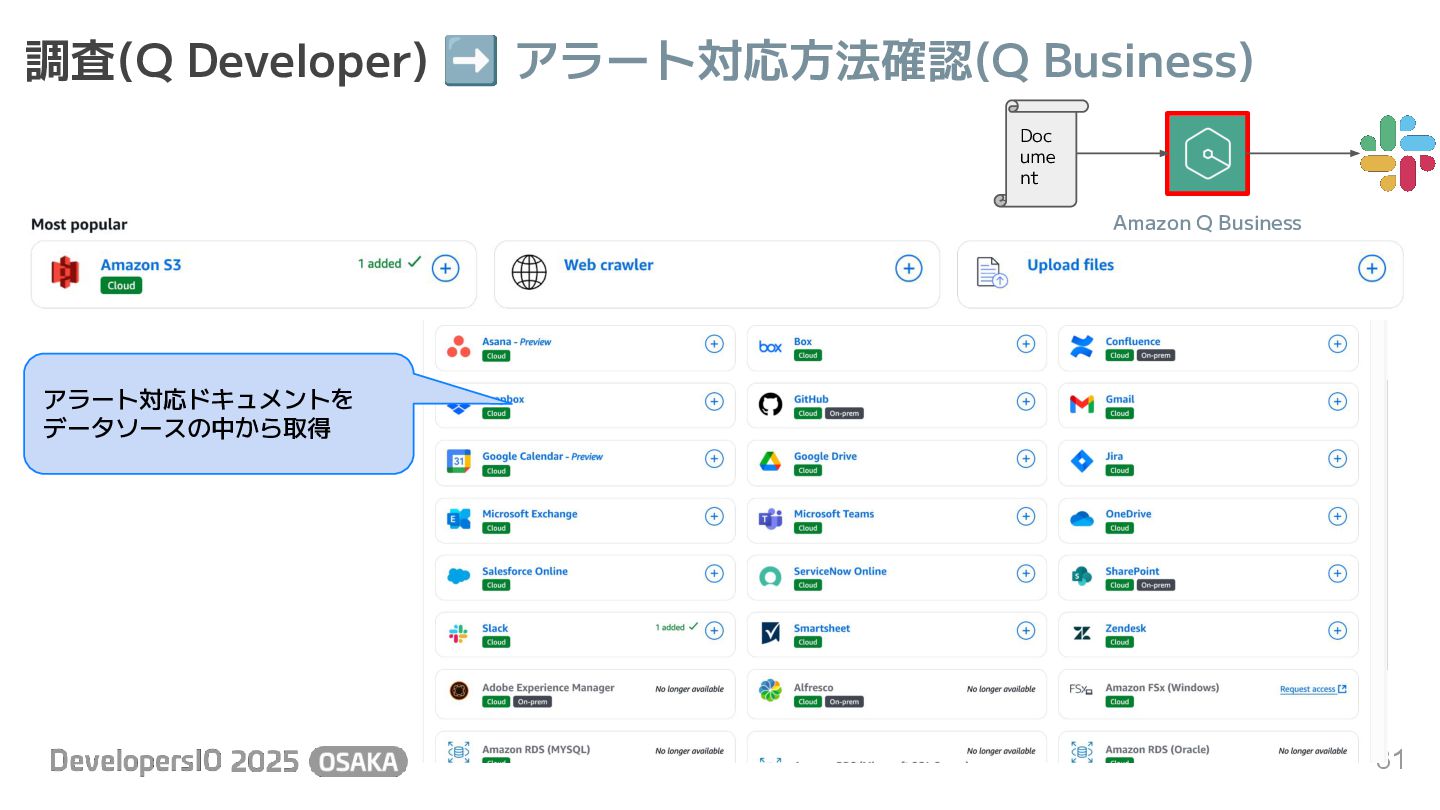Add Google Drive with plus button

point(1026,459)
